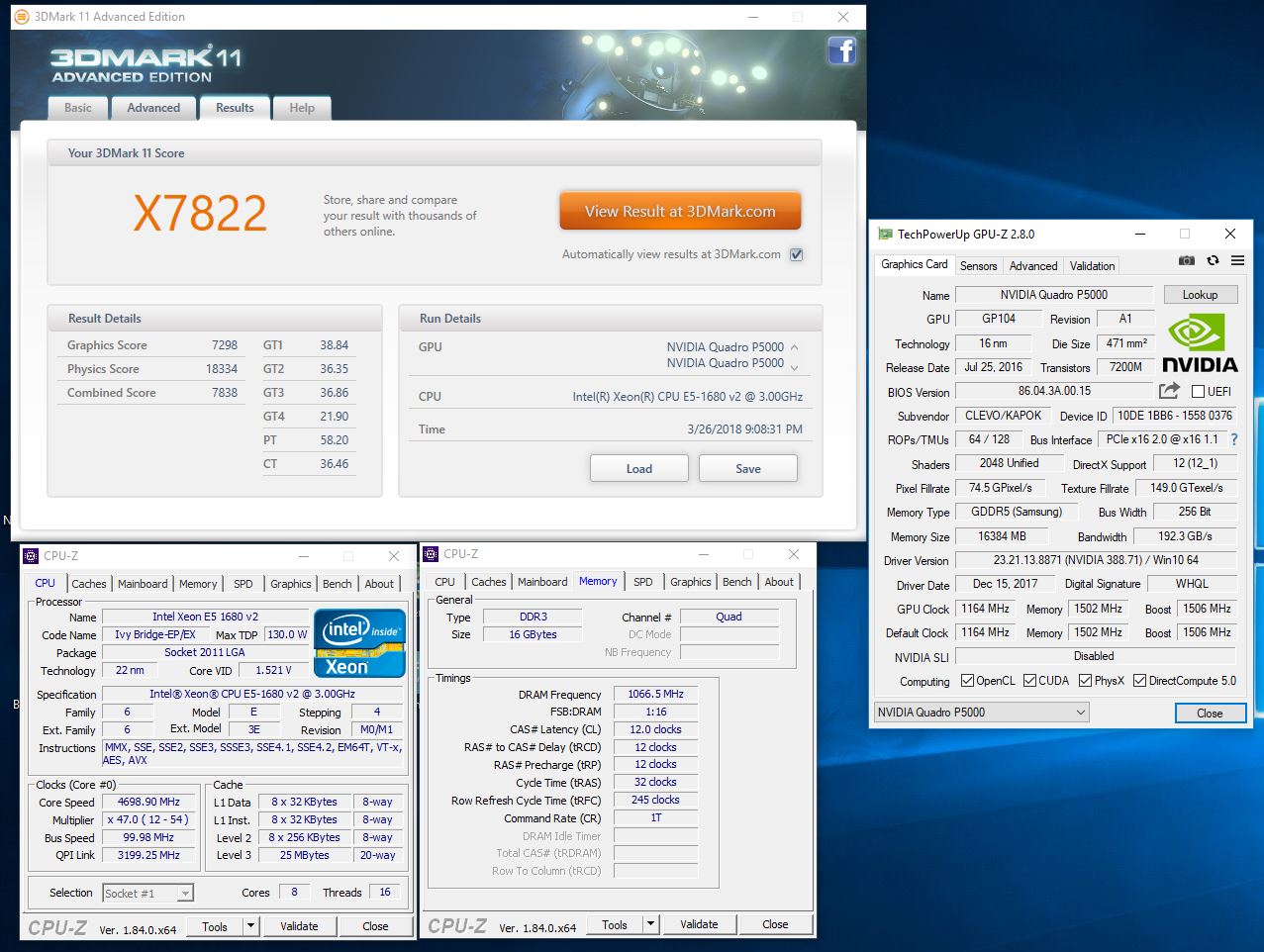Viewport: 1264px width, 952px height.
Task: Click CAS# Latency value 12.0 clocks
Action: coord(655,730)
